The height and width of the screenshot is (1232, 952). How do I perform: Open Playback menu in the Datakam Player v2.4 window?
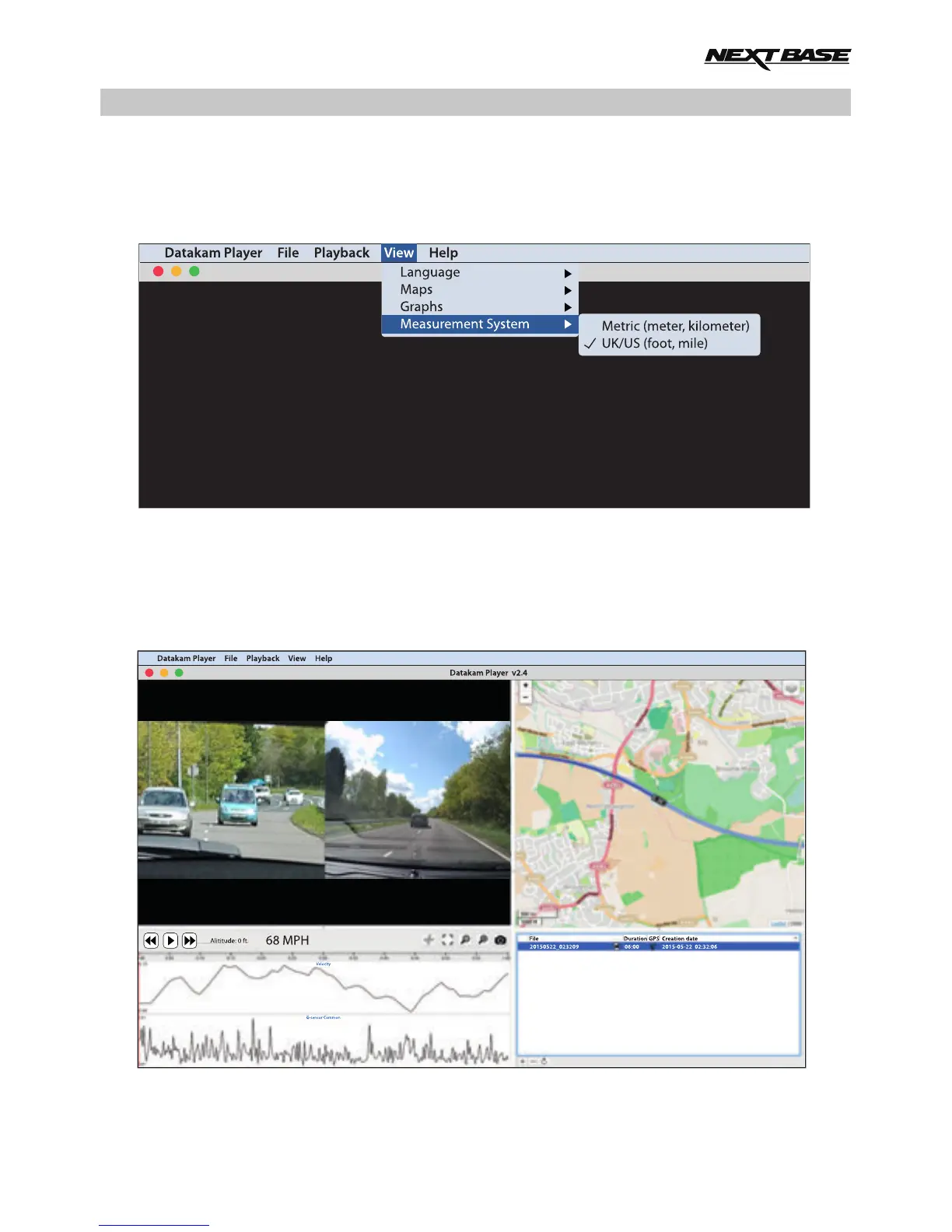263,658
